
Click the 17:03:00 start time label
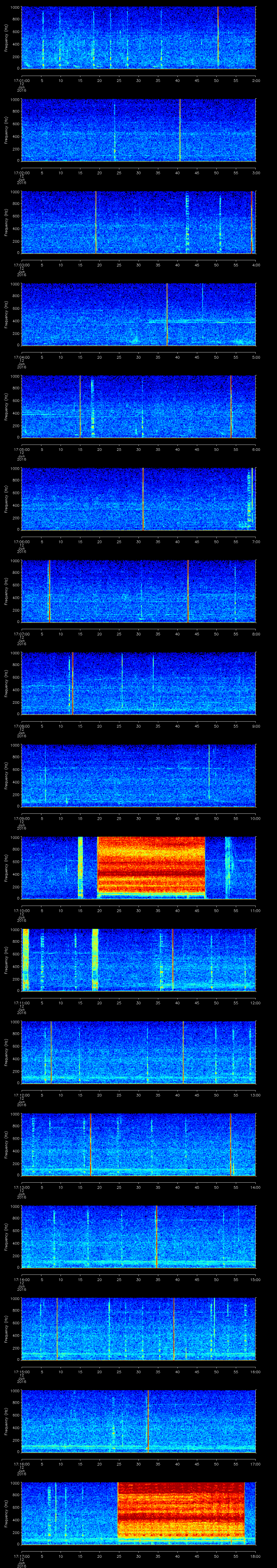pyautogui.click(x=21, y=265)
